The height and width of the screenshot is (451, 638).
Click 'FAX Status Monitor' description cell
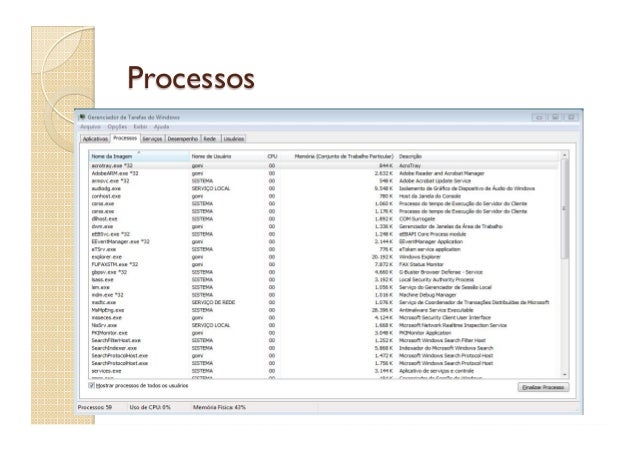click(421, 265)
